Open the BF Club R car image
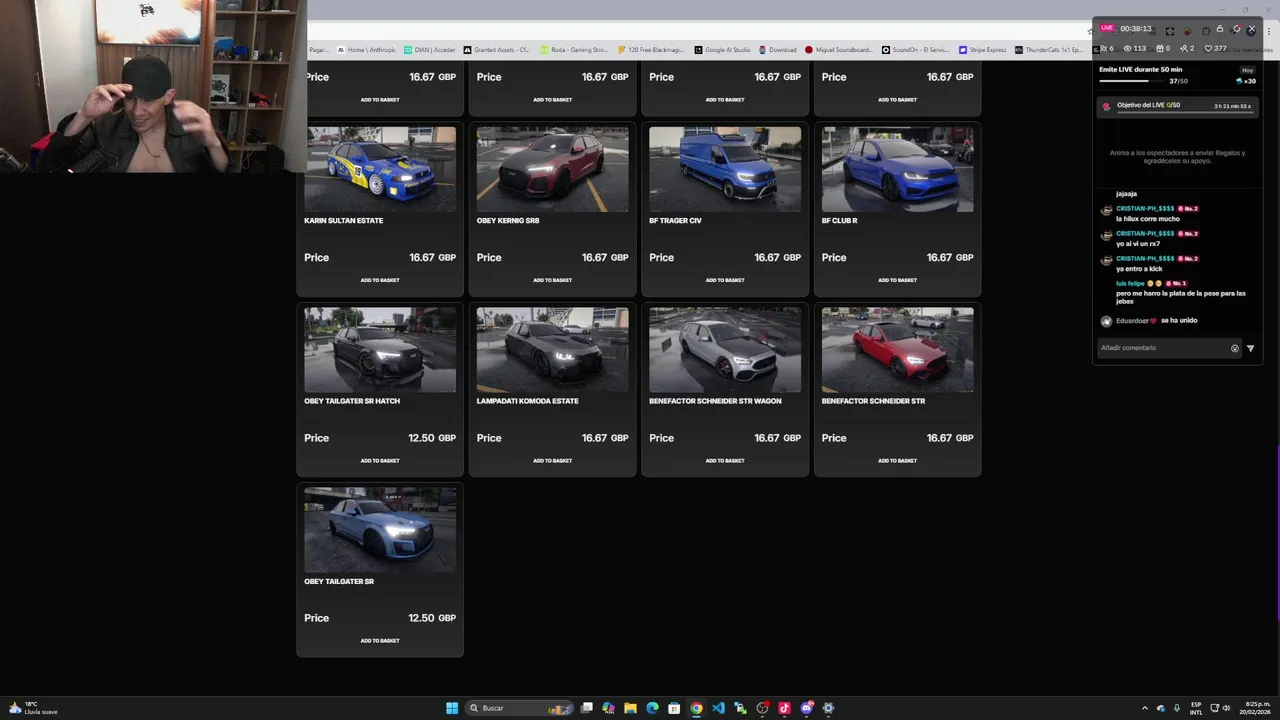This screenshot has width=1280, height=720. (897, 169)
